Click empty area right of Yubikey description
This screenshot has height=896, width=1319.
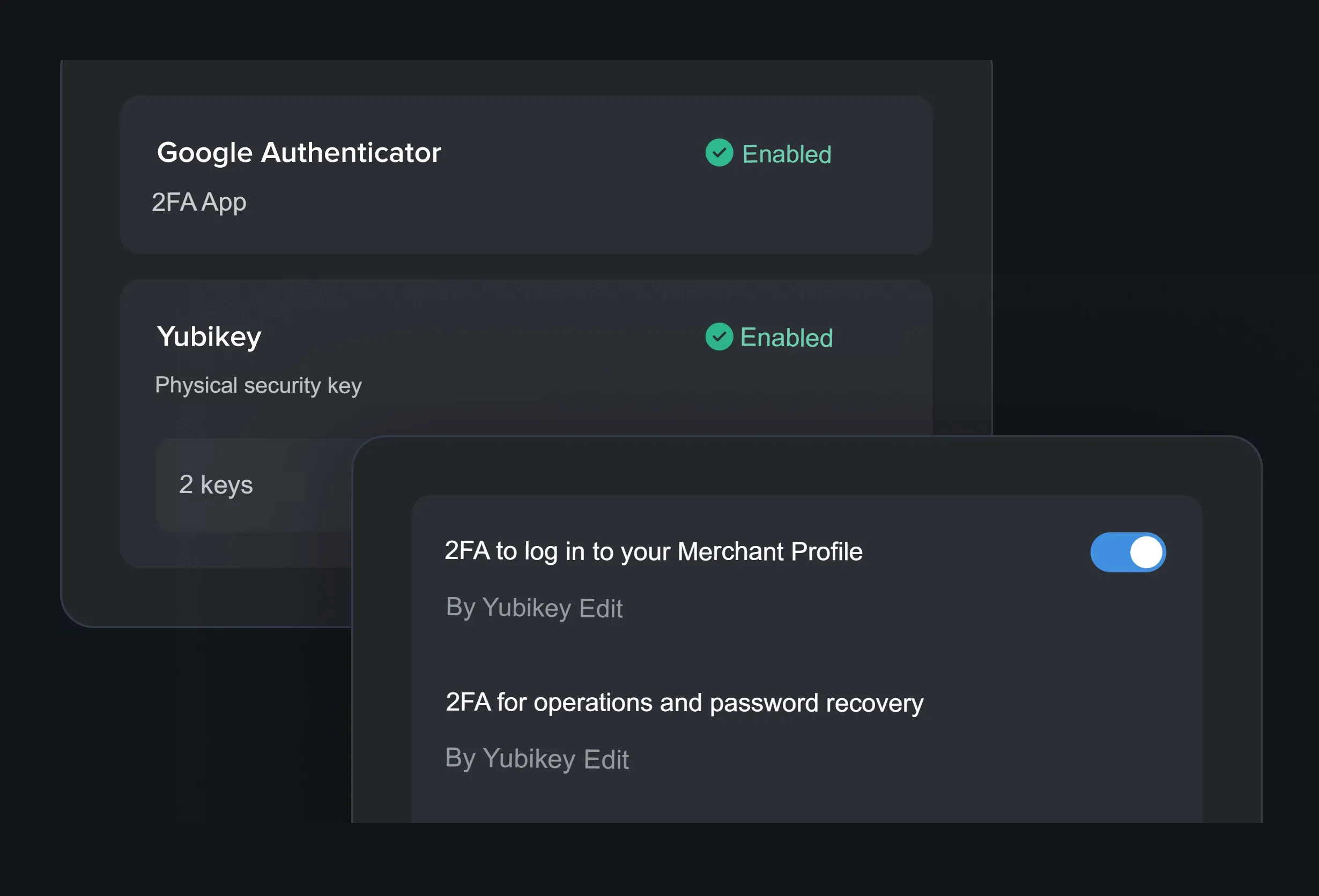click(624, 391)
